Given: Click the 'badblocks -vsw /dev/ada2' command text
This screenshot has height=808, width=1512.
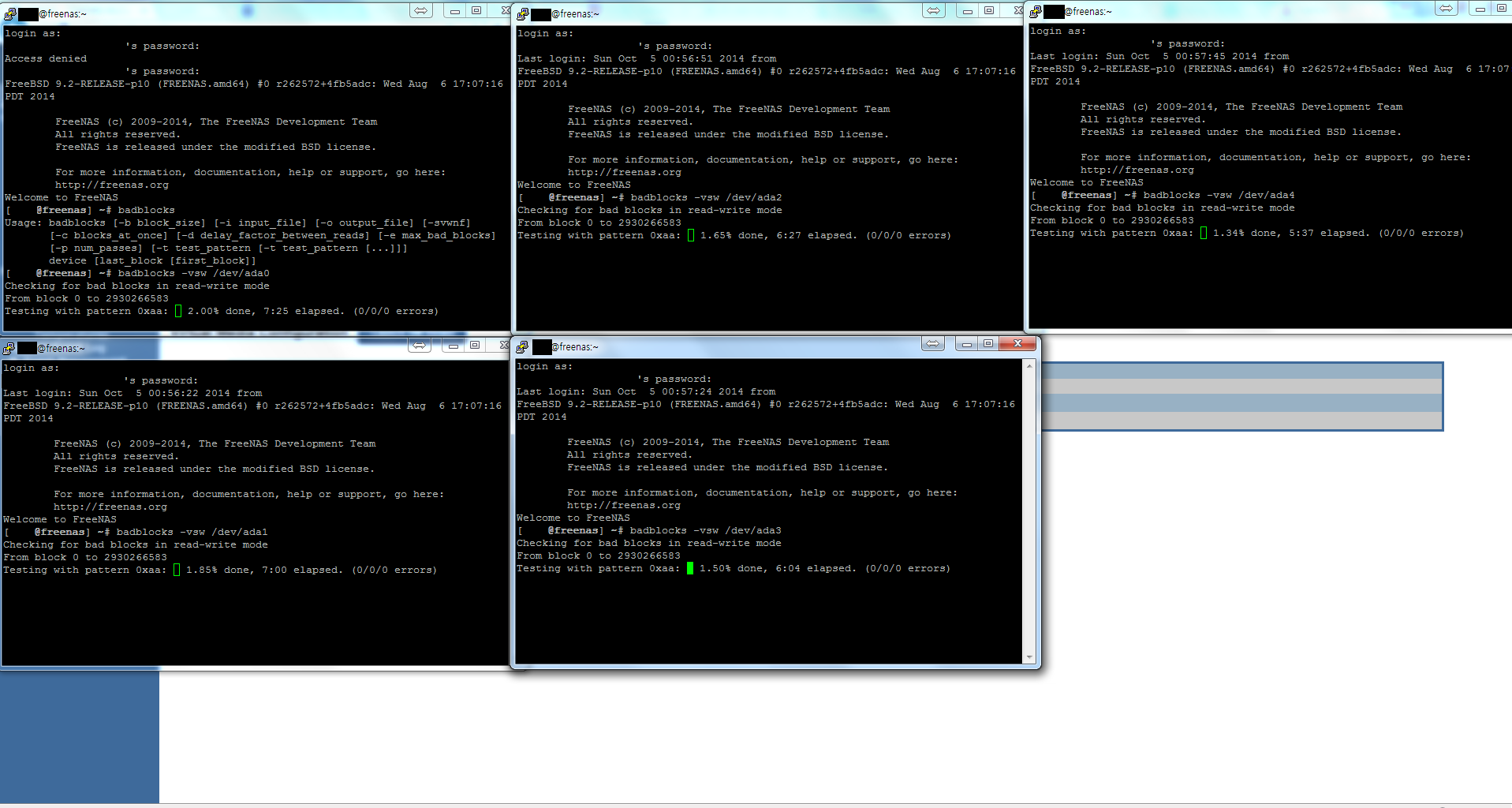Looking at the screenshot, I should 707,198.
